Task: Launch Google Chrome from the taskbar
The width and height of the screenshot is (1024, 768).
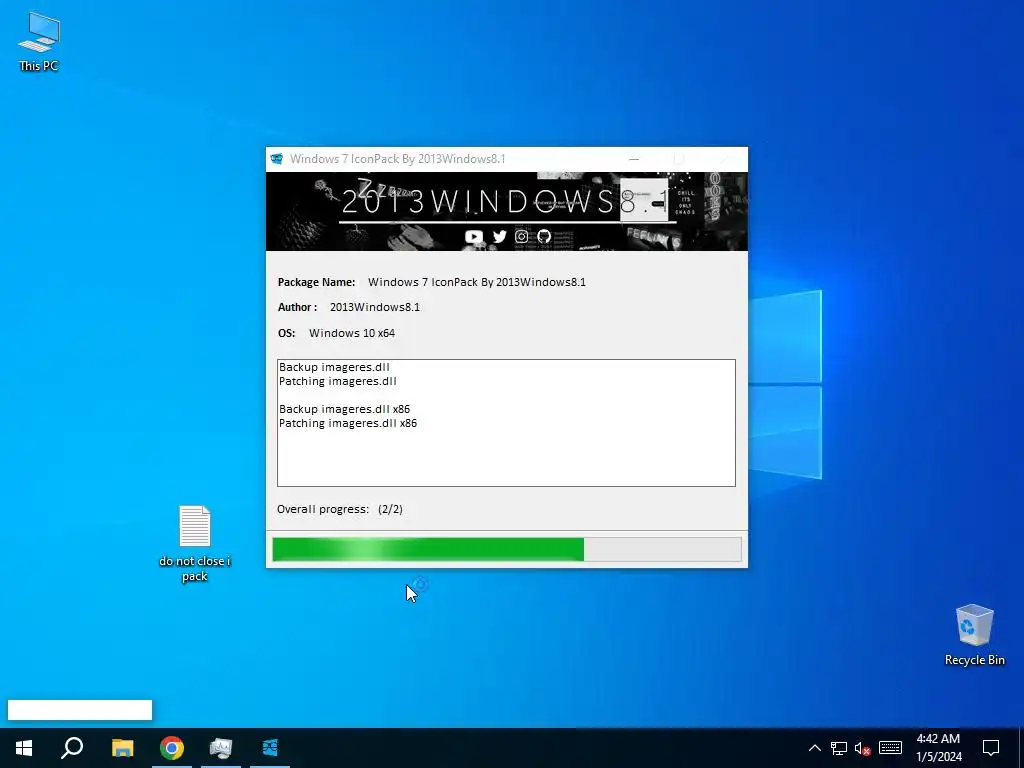Action: tap(172, 748)
